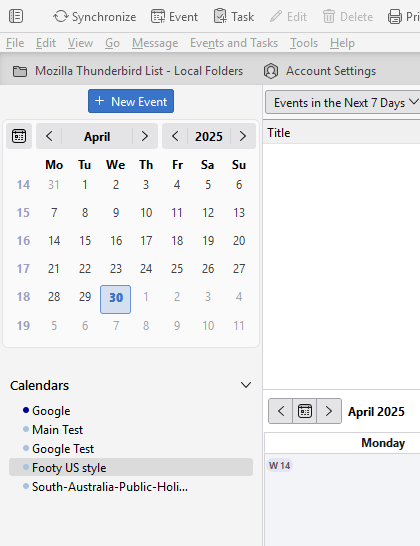Open the Events and Tasks menu
Viewport: 420px width, 546px height.
[234, 43]
